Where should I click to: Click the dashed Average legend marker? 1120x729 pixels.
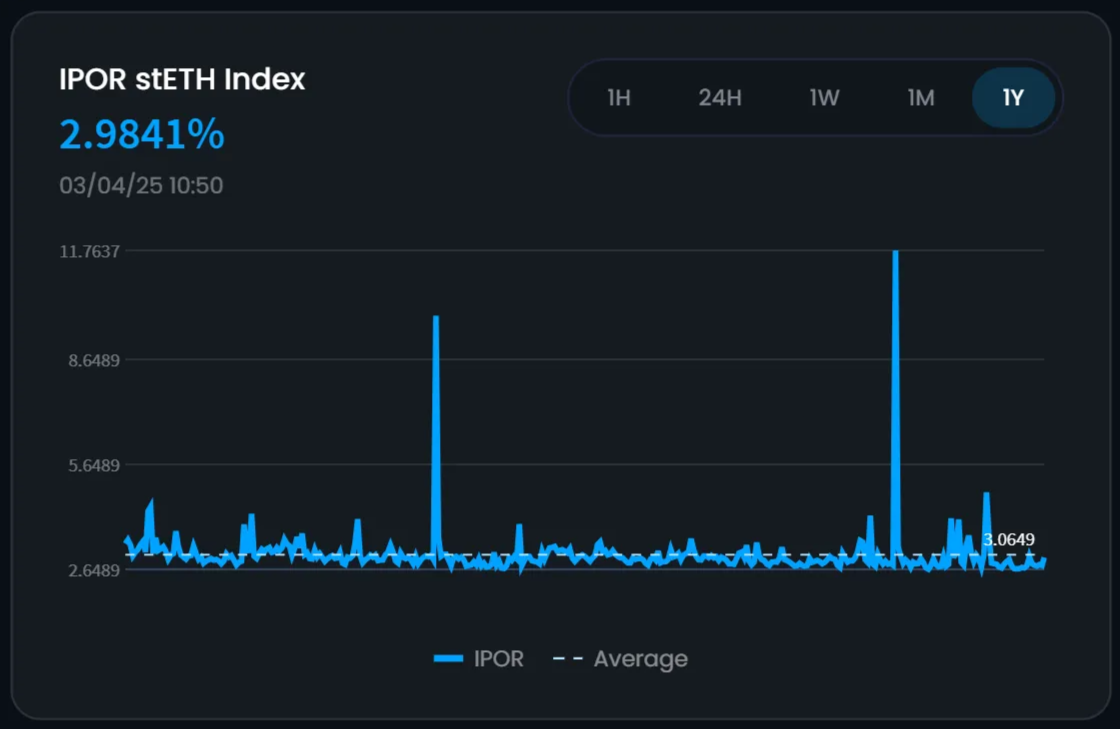[568, 658]
